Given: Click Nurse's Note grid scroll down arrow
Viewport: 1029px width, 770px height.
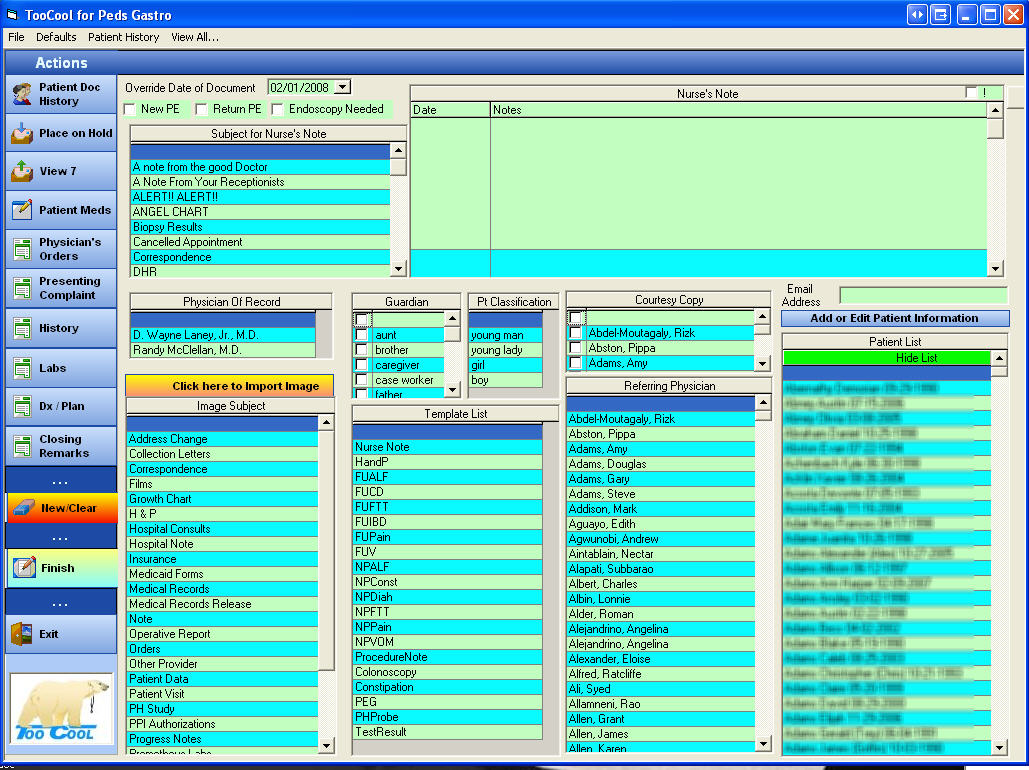Looking at the screenshot, I should pyautogui.click(x=996, y=268).
